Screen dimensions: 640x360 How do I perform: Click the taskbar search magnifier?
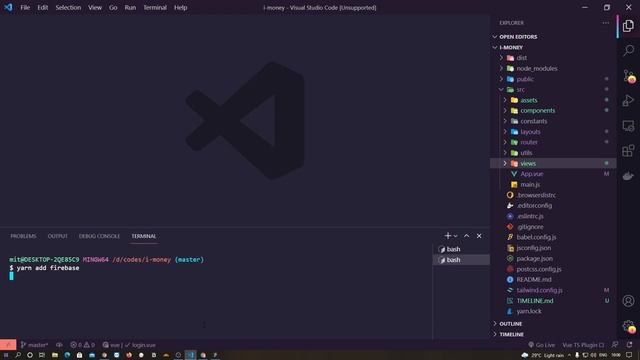click(x=18, y=355)
